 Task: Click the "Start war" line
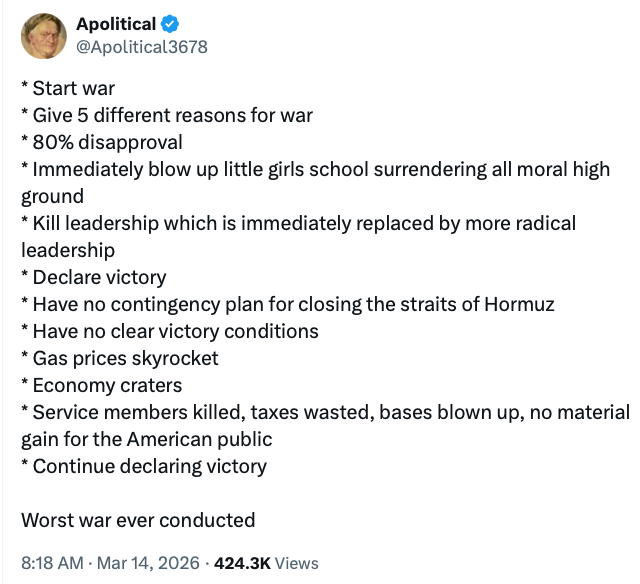68,89
